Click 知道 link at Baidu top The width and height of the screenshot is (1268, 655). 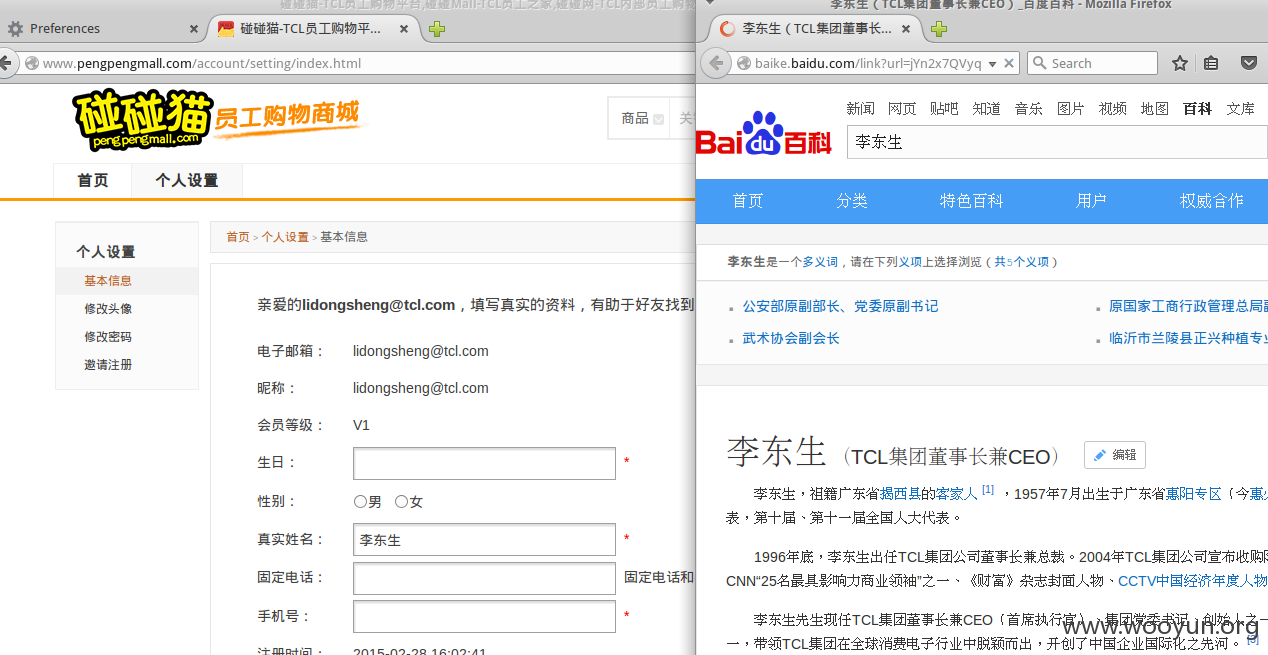986,108
